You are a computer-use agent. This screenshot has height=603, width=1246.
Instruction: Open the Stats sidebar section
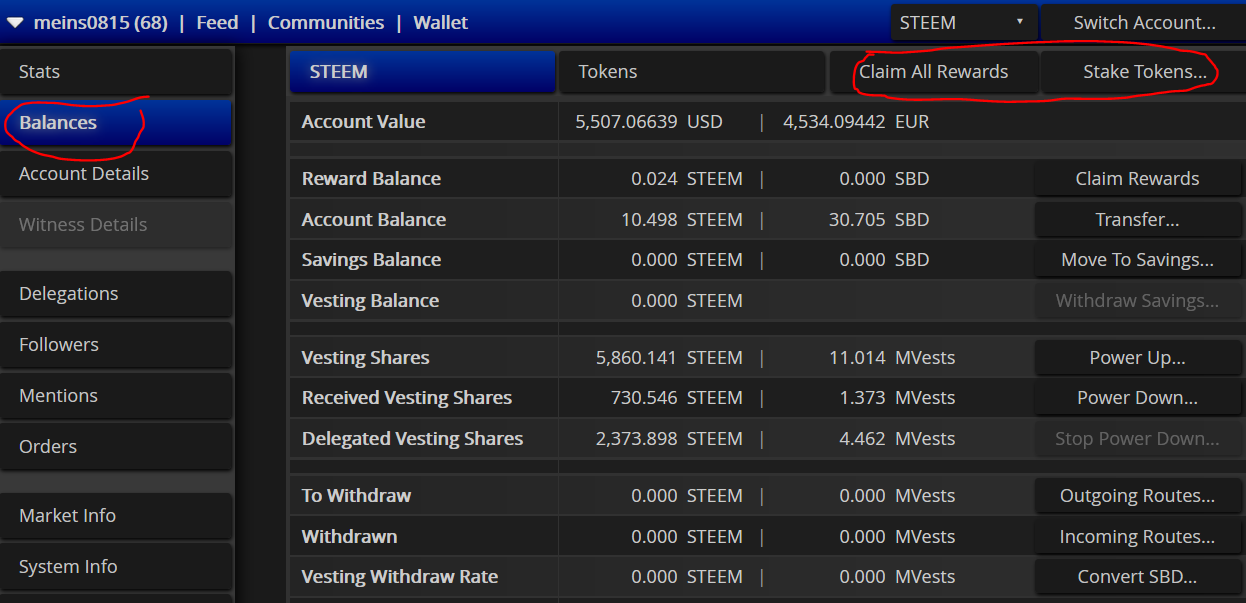(116, 72)
